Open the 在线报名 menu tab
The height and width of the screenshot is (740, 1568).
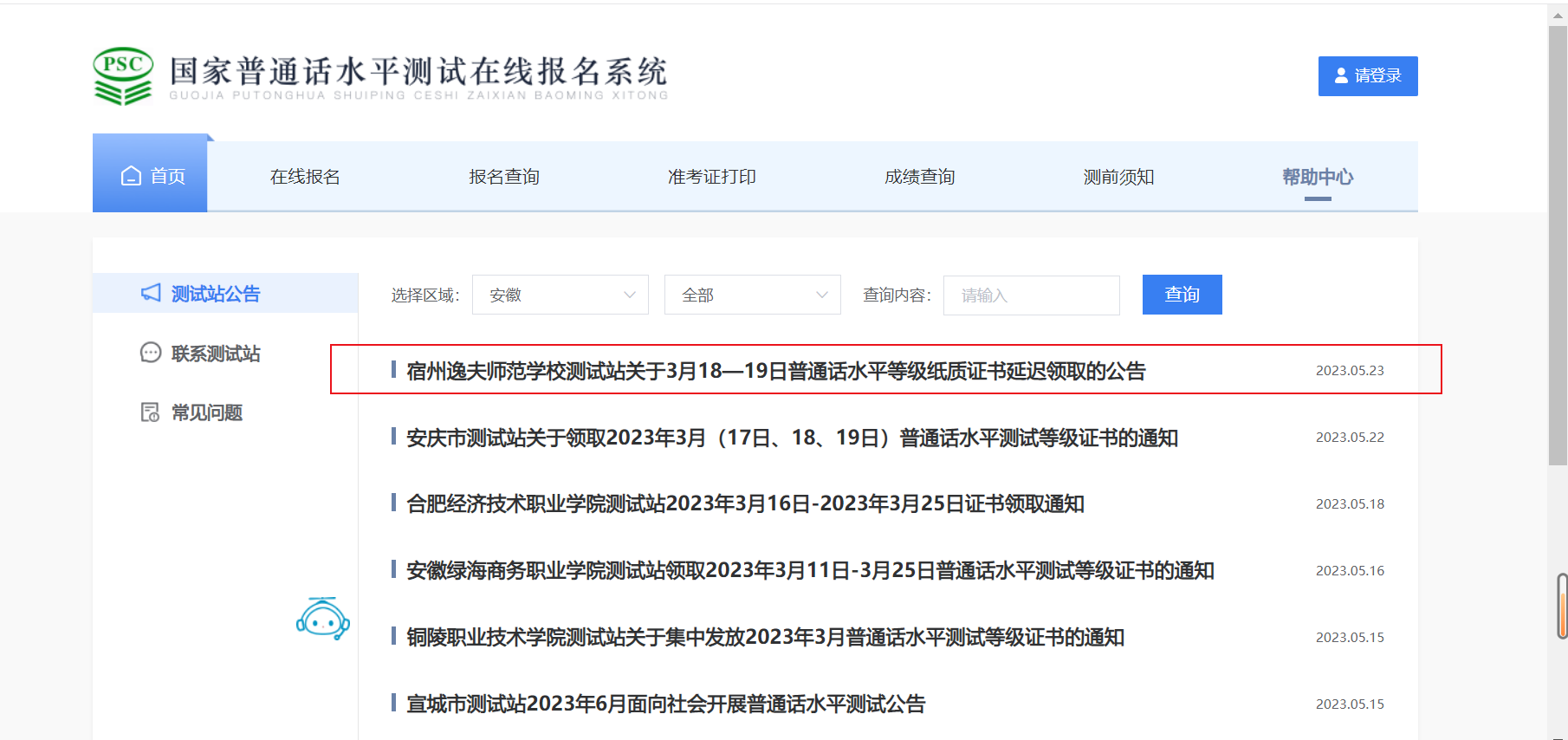pyautogui.click(x=305, y=177)
